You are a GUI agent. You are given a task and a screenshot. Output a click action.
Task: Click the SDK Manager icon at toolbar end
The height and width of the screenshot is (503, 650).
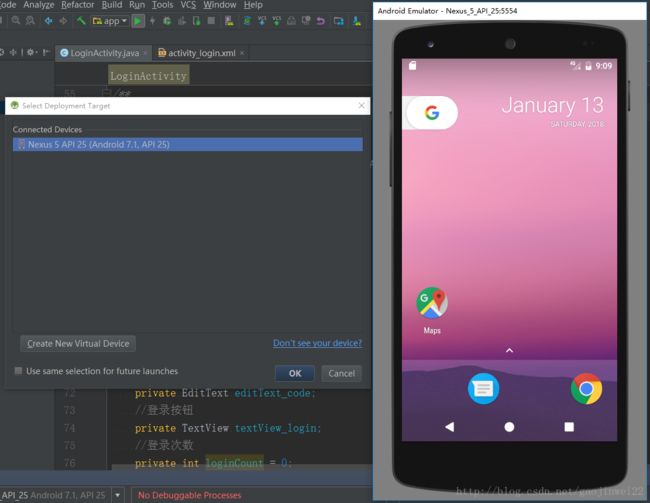[x=357, y=21]
